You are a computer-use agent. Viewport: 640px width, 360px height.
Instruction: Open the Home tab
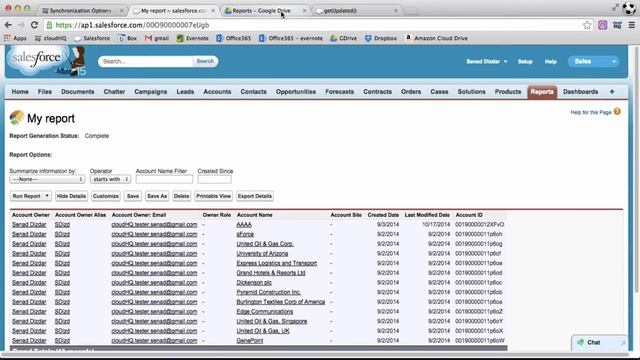(x=20, y=92)
